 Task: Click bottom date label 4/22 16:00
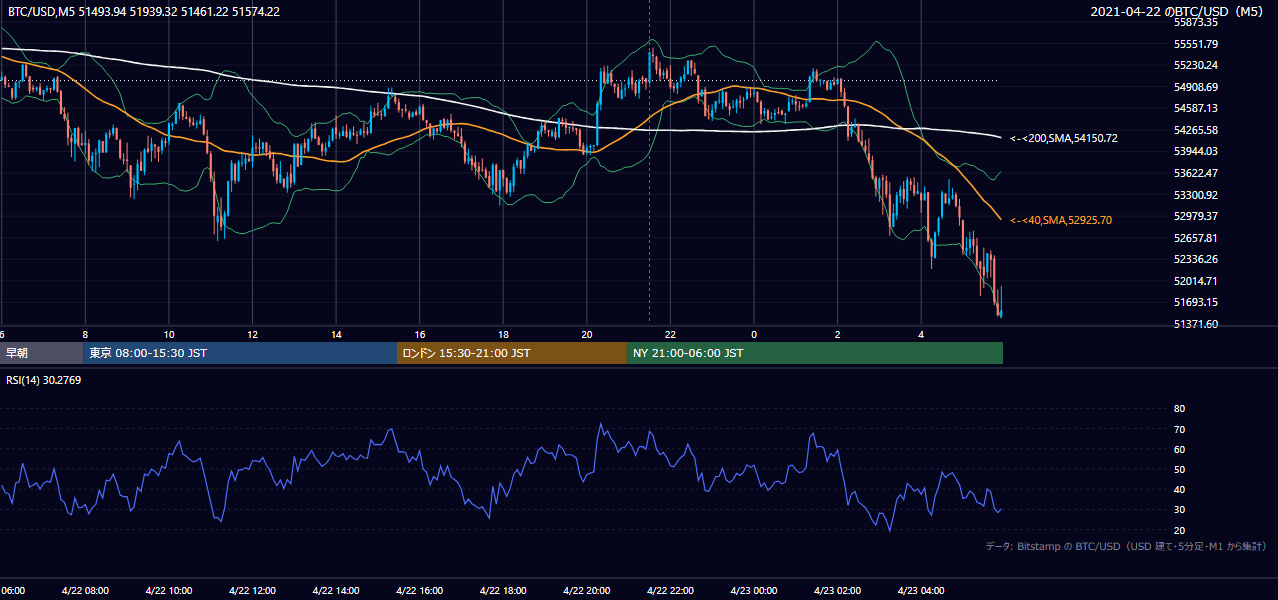419,590
